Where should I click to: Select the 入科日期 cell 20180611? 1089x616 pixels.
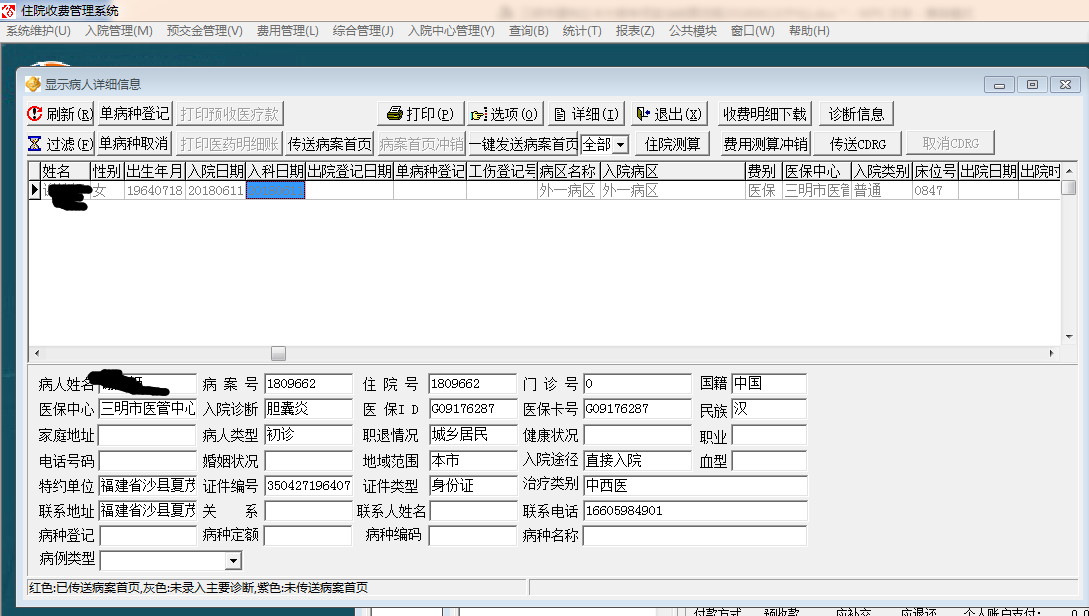pyautogui.click(x=275, y=190)
